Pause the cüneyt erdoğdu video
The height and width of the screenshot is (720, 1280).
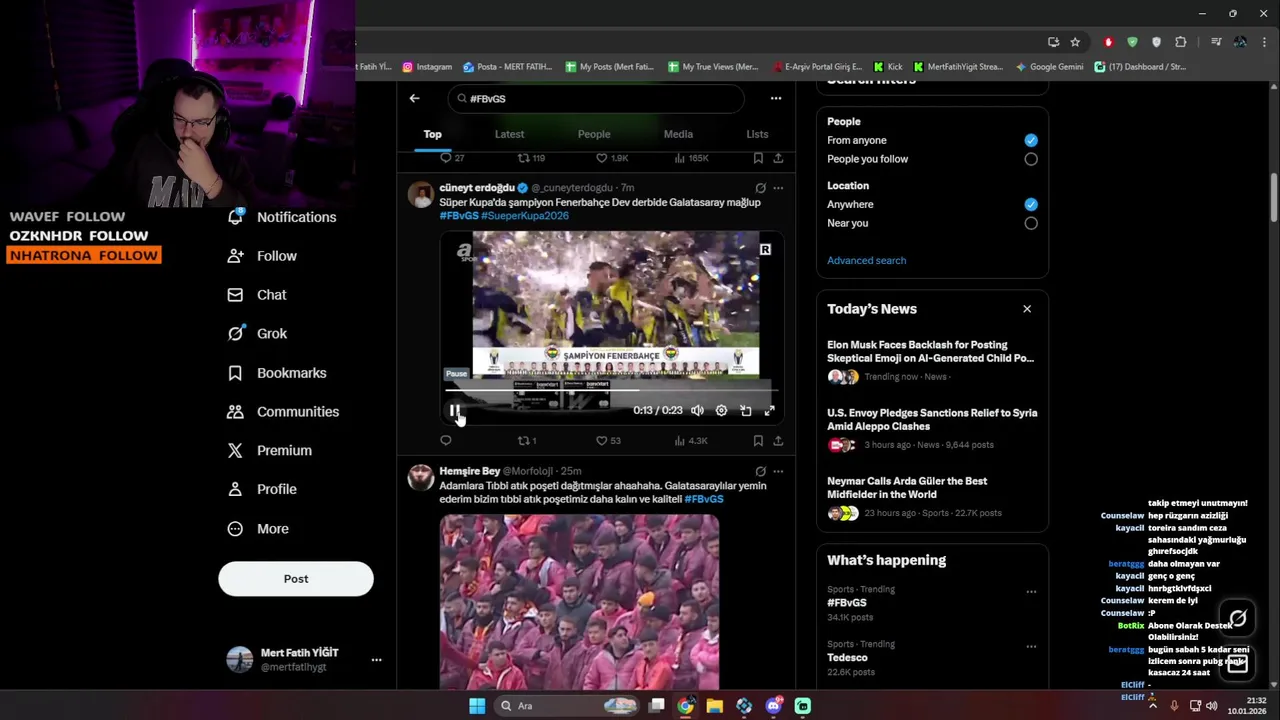[x=455, y=411]
